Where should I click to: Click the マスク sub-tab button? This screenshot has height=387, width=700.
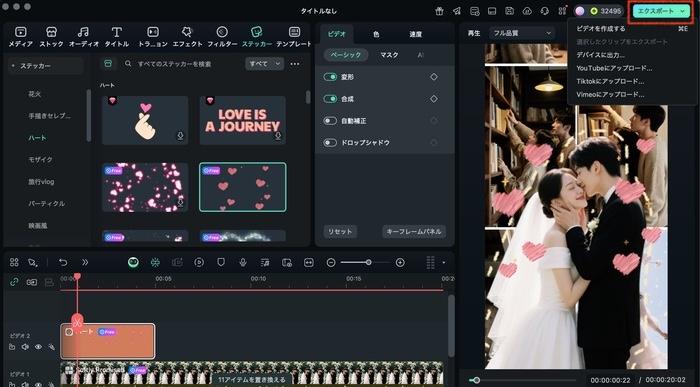coord(389,55)
